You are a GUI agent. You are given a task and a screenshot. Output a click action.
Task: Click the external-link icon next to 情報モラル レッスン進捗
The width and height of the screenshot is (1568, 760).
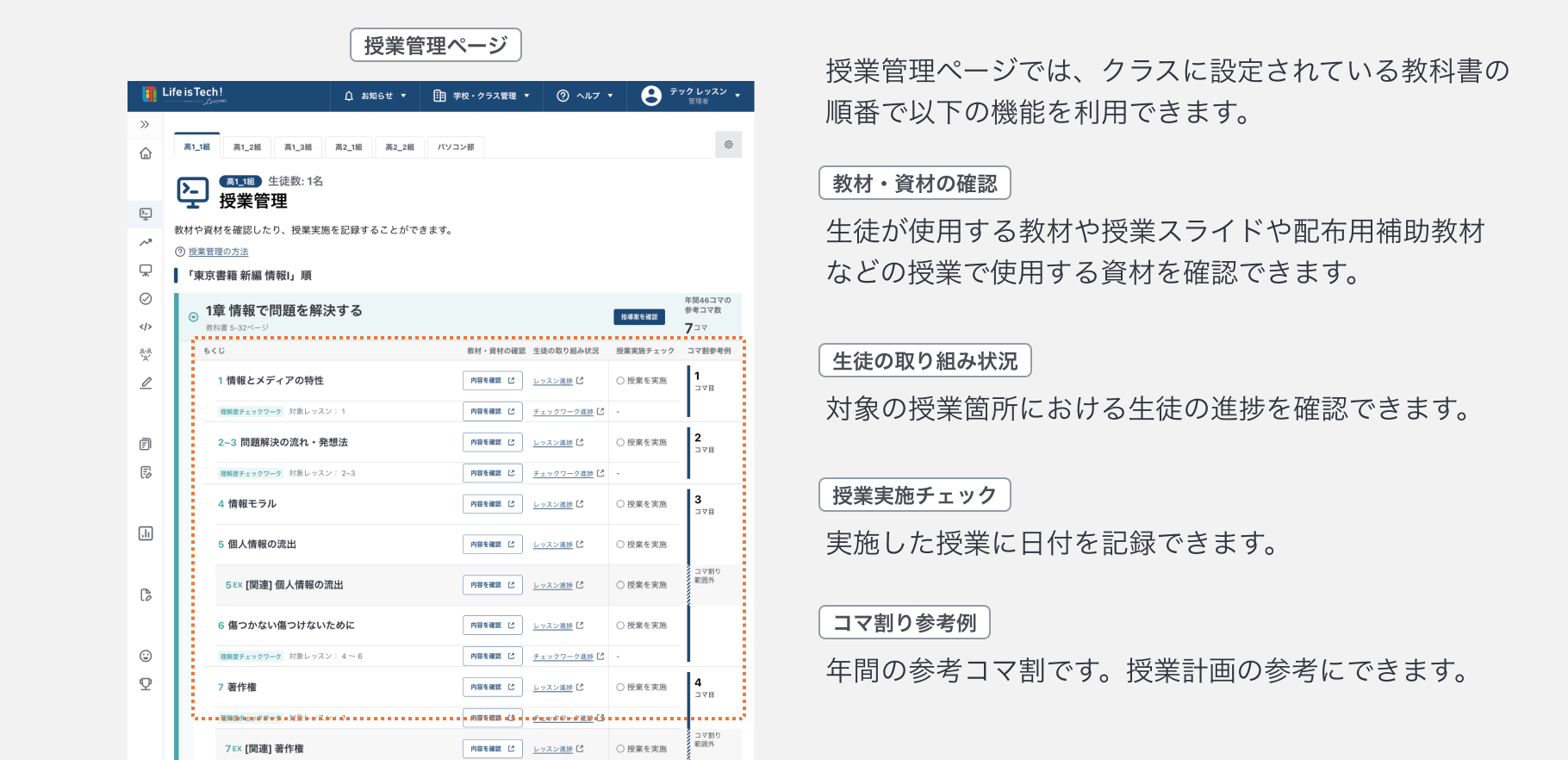coord(580,504)
